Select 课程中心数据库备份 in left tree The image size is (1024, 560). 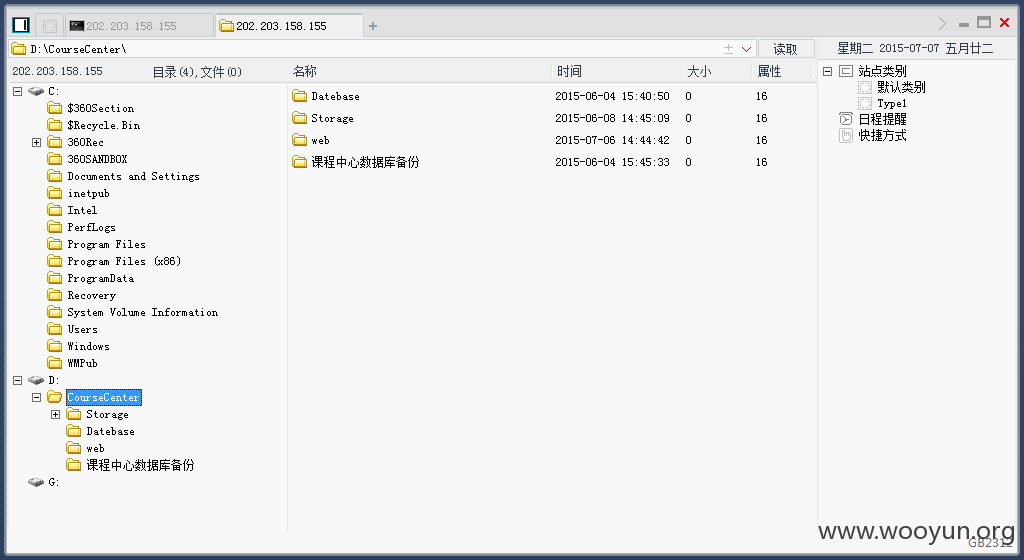click(x=140, y=465)
